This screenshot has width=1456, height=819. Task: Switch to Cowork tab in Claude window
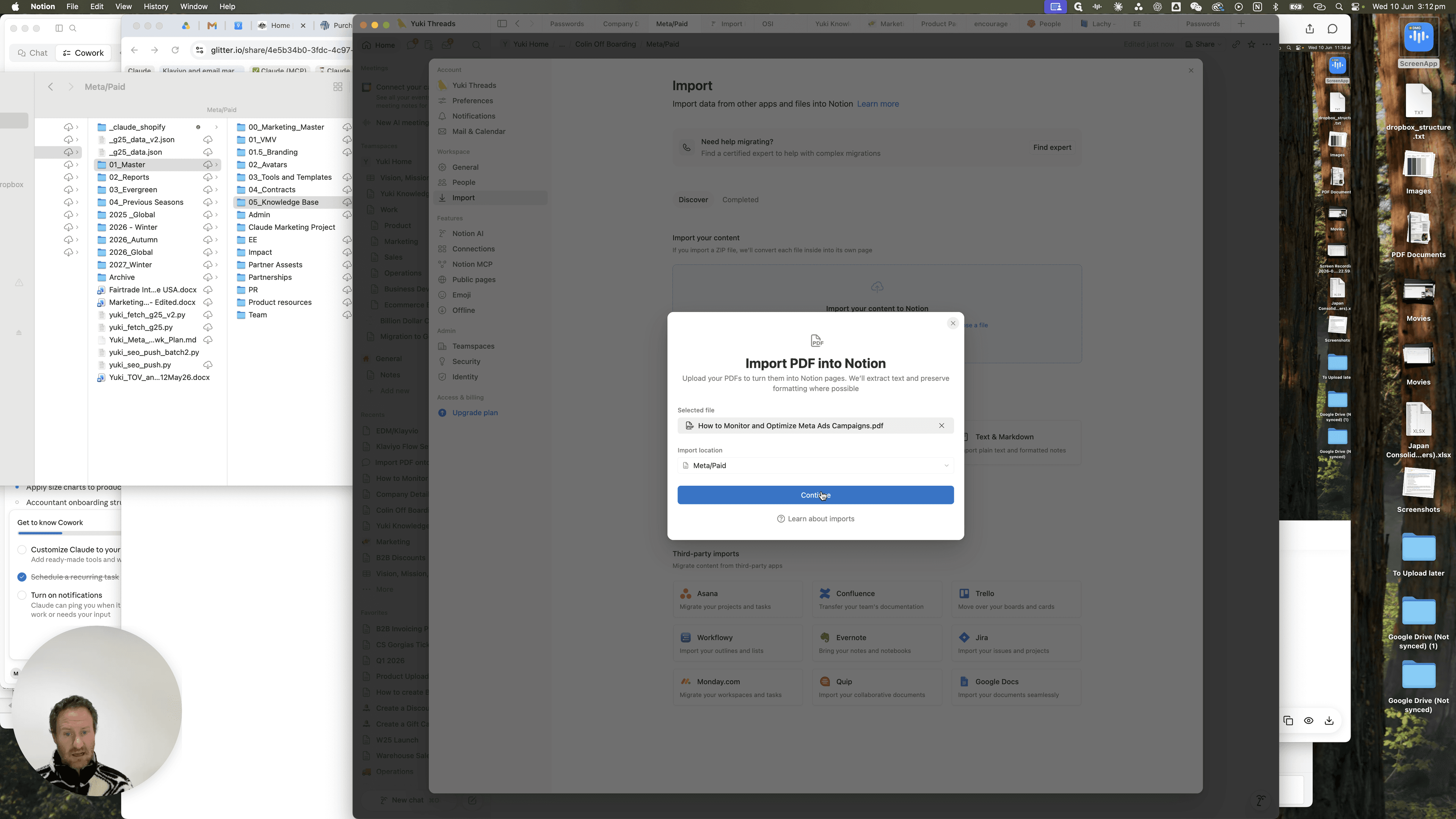coord(83,53)
